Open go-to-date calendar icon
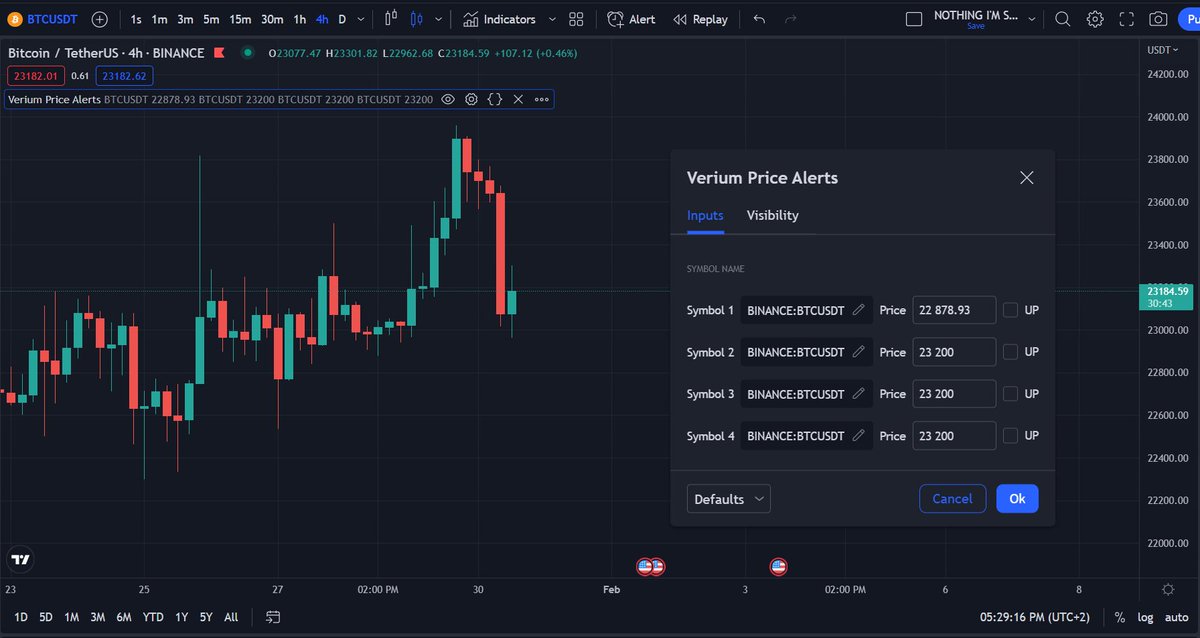This screenshot has height=638, width=1200. pyautogui.click(x=273, y=617)
